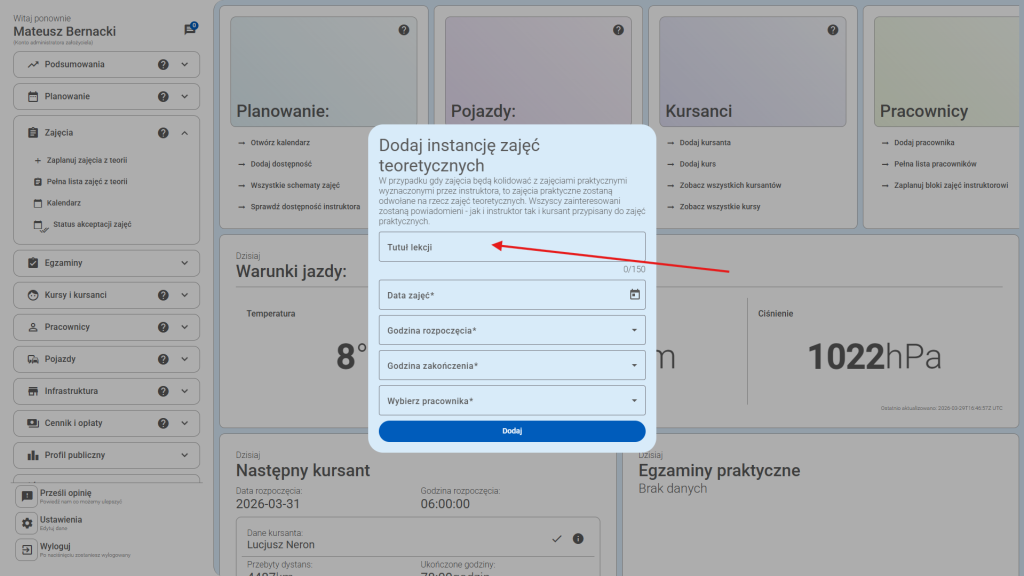1024x576 pixels.
Task: Click the Tytuł lekcji input field
Action: [x=511, y=247]
